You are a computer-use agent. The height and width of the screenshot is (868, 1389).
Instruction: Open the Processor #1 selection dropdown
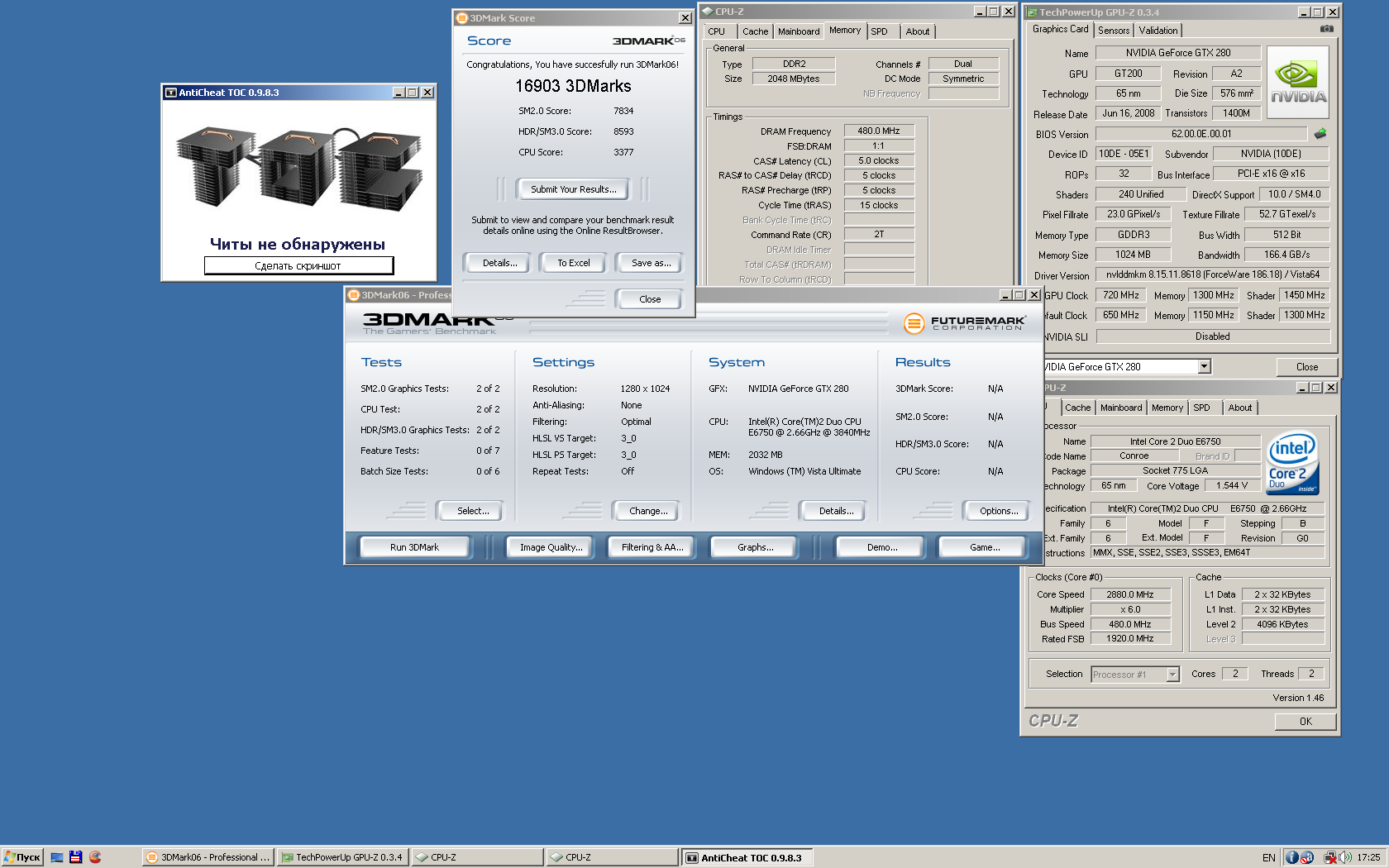[x=1172, y=675]
